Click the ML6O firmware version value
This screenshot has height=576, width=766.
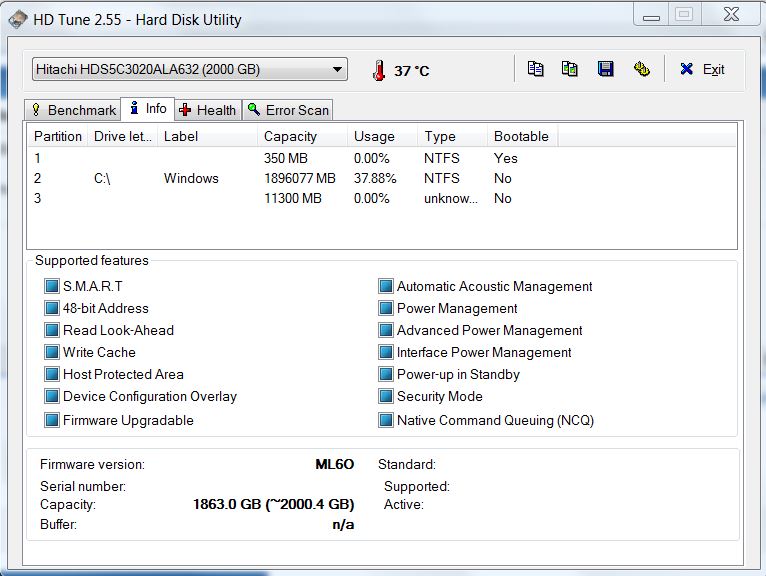tap(335, 464)
